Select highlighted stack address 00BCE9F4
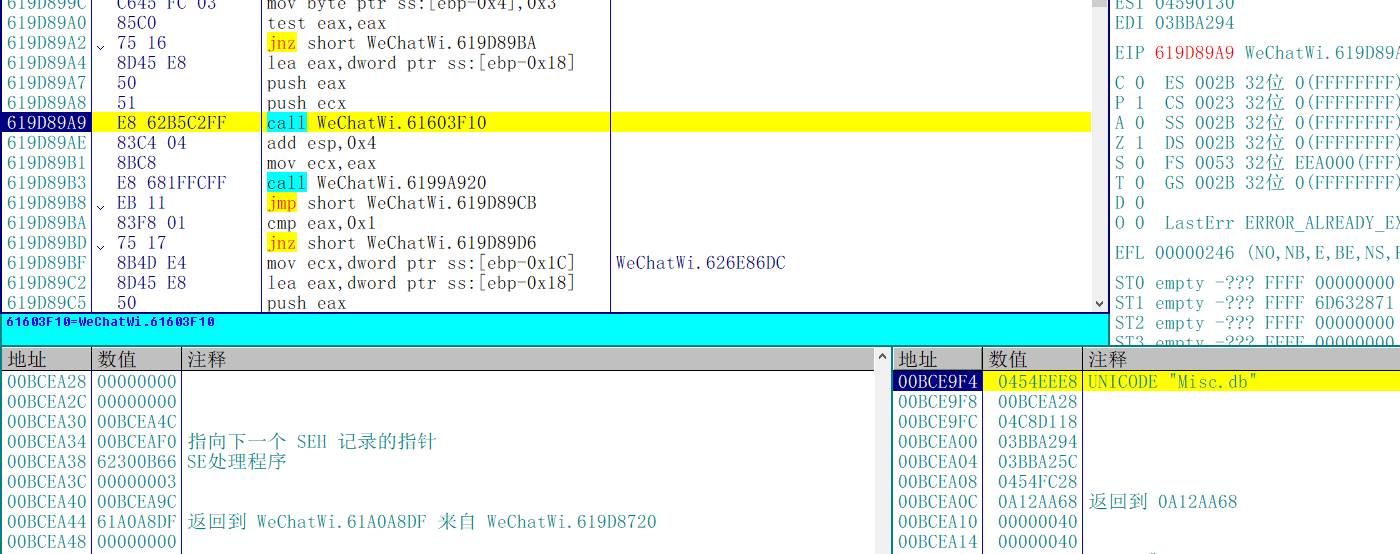Screen dimensions: 1400x554 [x=937, y=381]
